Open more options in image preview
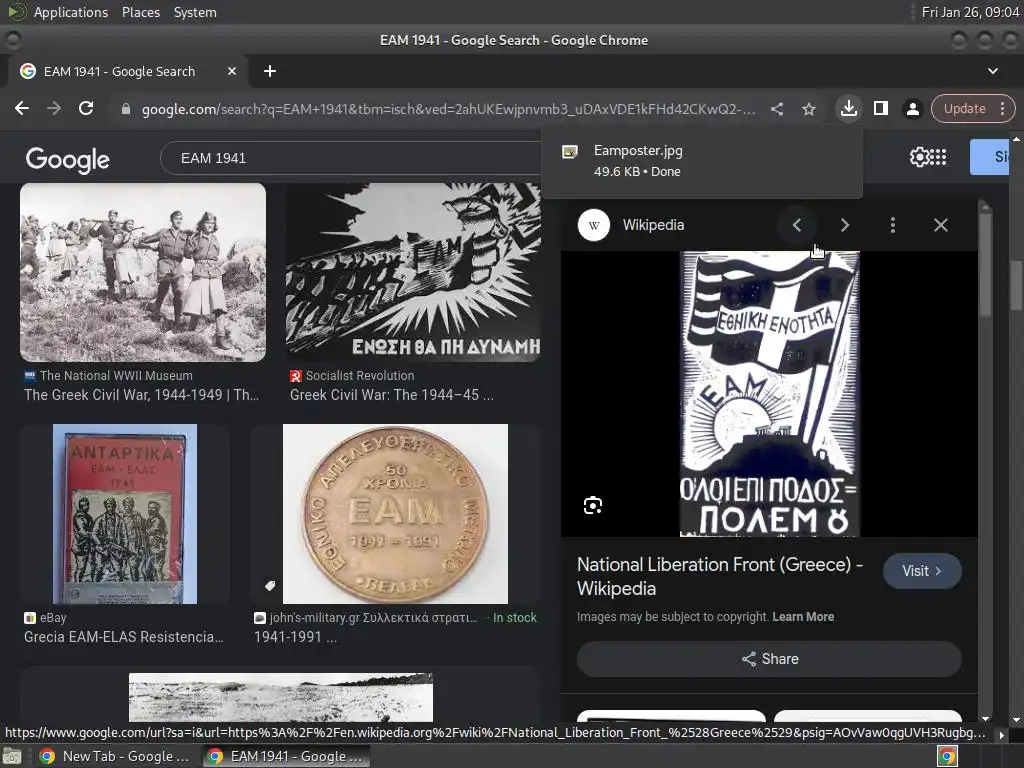Screen dimensions: 1024x768 tap(893, 225)
